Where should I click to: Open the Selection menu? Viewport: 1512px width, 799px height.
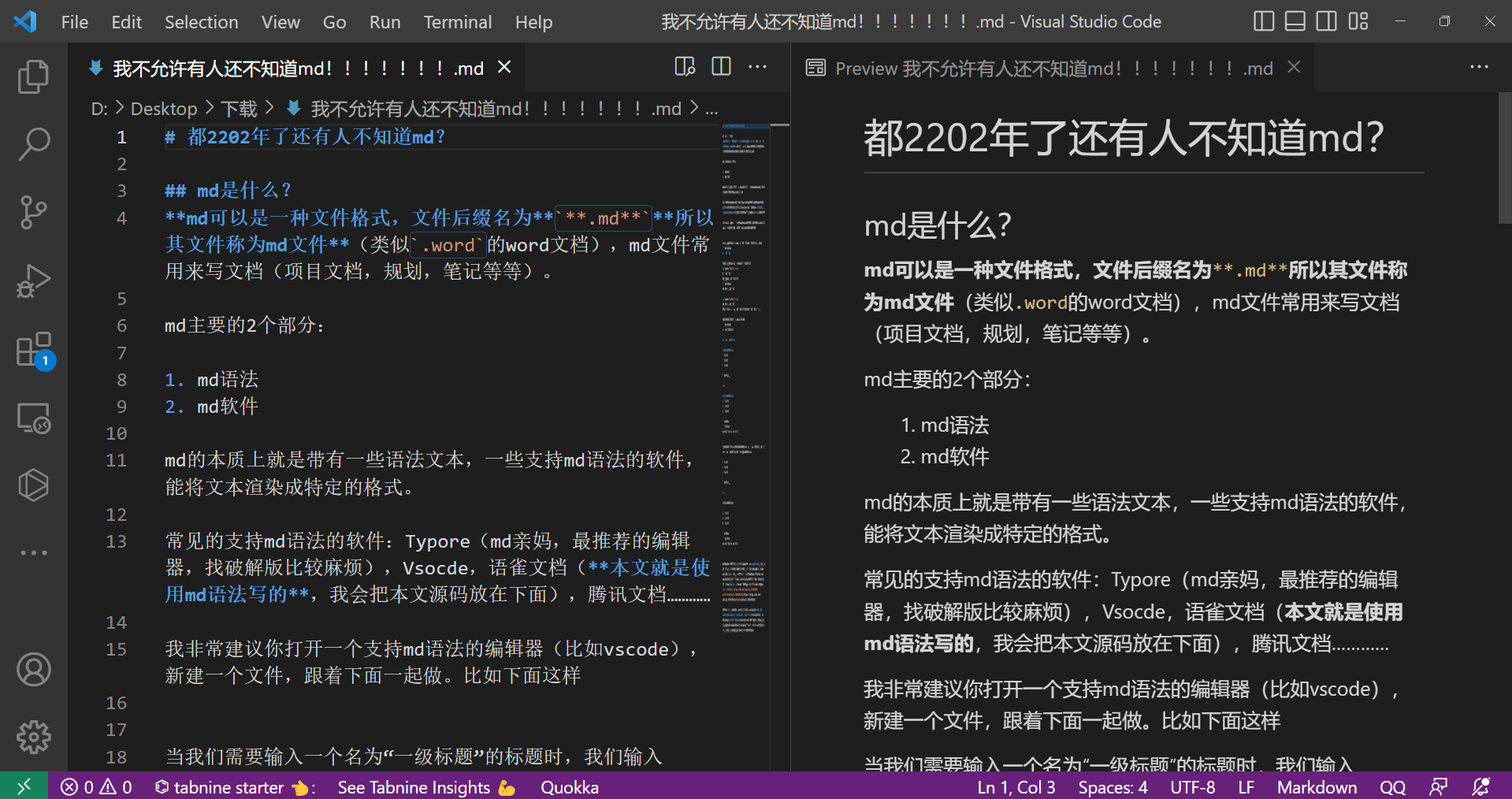pos(202,22)
